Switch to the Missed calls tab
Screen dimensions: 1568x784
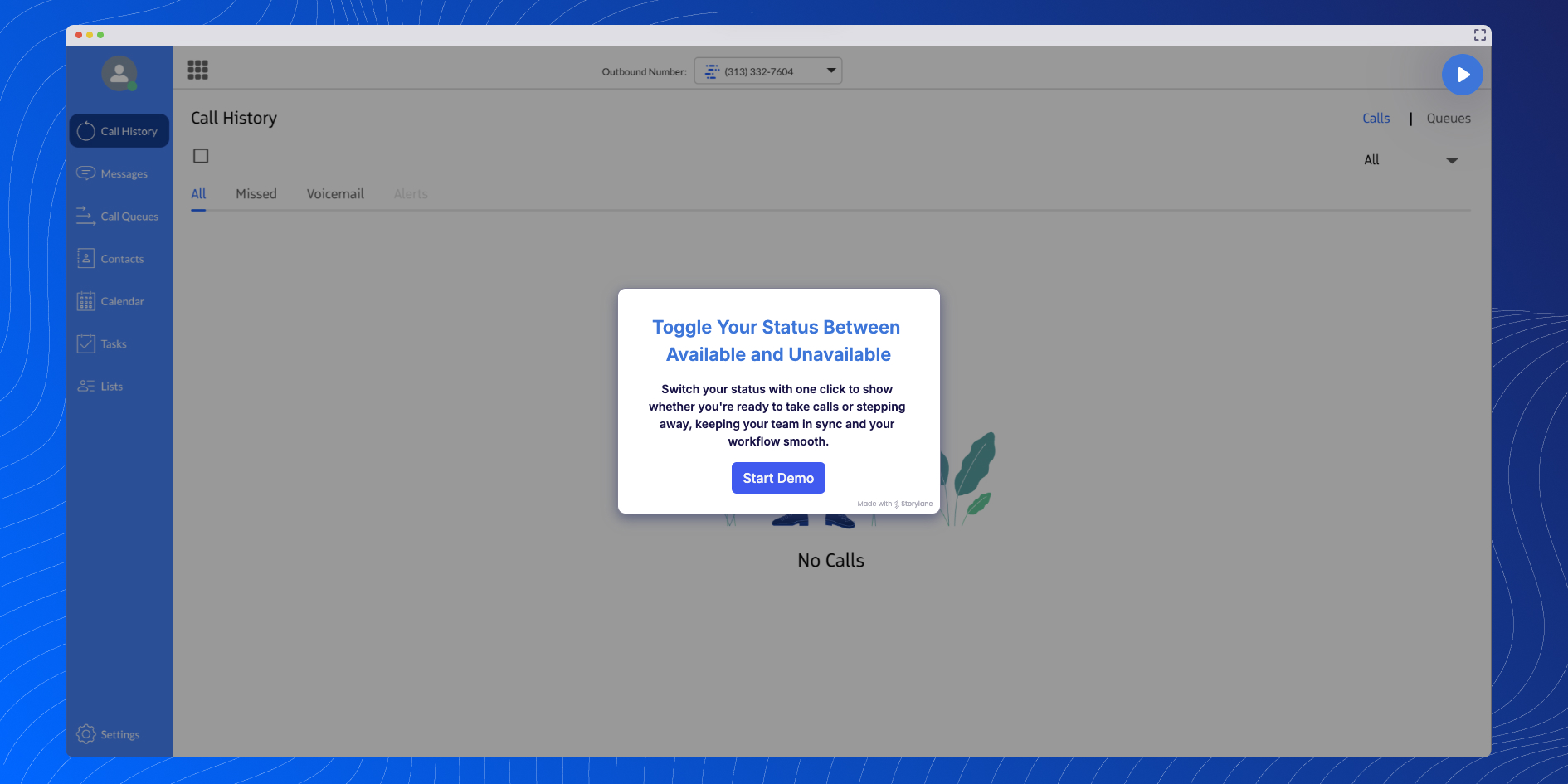pos(256,193)
